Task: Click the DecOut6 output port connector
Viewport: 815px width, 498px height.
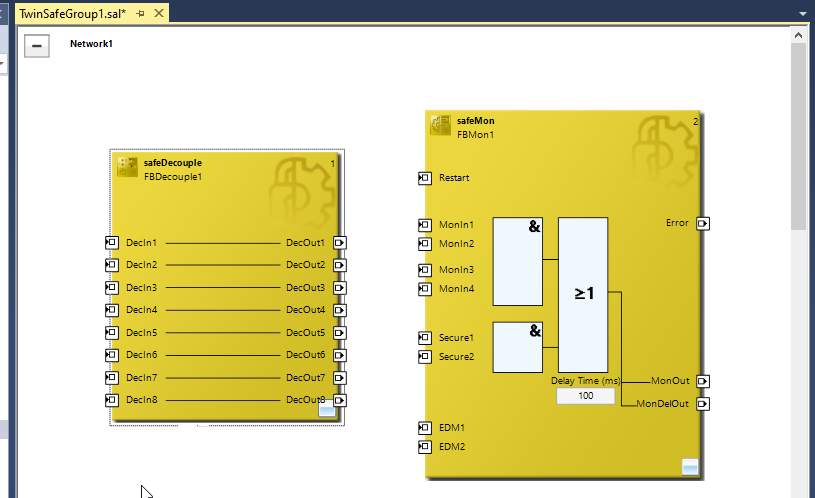Action: point(339,355)
